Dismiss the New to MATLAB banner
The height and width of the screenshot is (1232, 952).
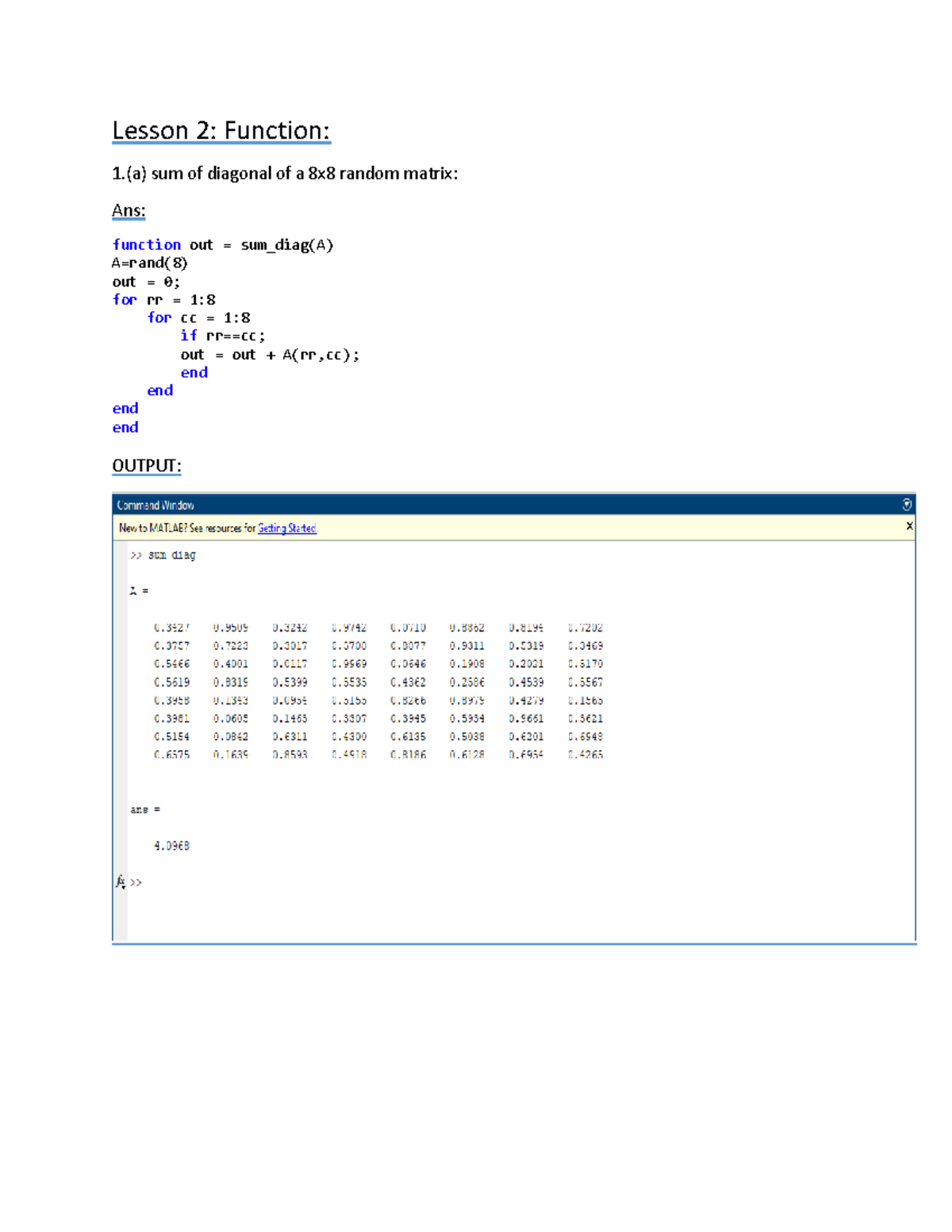(909, 525)
